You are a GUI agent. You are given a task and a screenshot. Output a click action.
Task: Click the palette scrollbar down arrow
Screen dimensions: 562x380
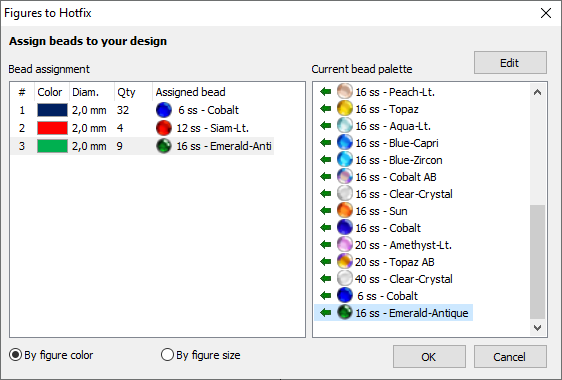coord(537,327)
